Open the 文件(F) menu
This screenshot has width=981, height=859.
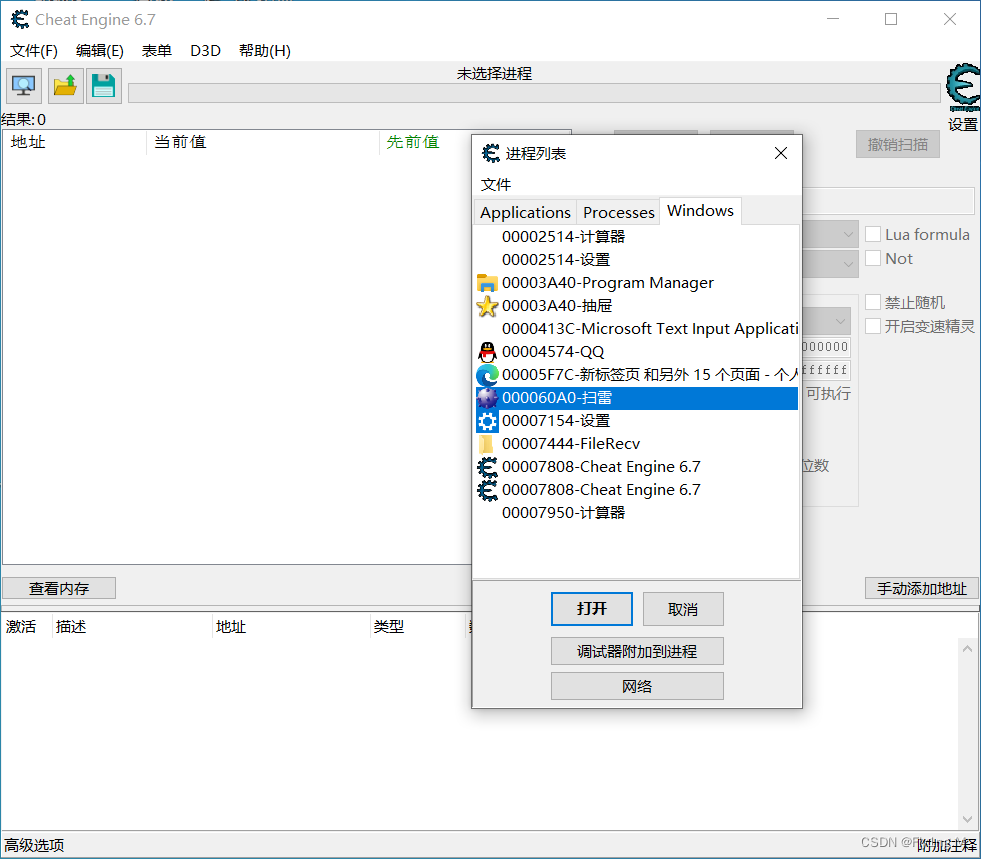pyautogui.click(x=33, y=51)
